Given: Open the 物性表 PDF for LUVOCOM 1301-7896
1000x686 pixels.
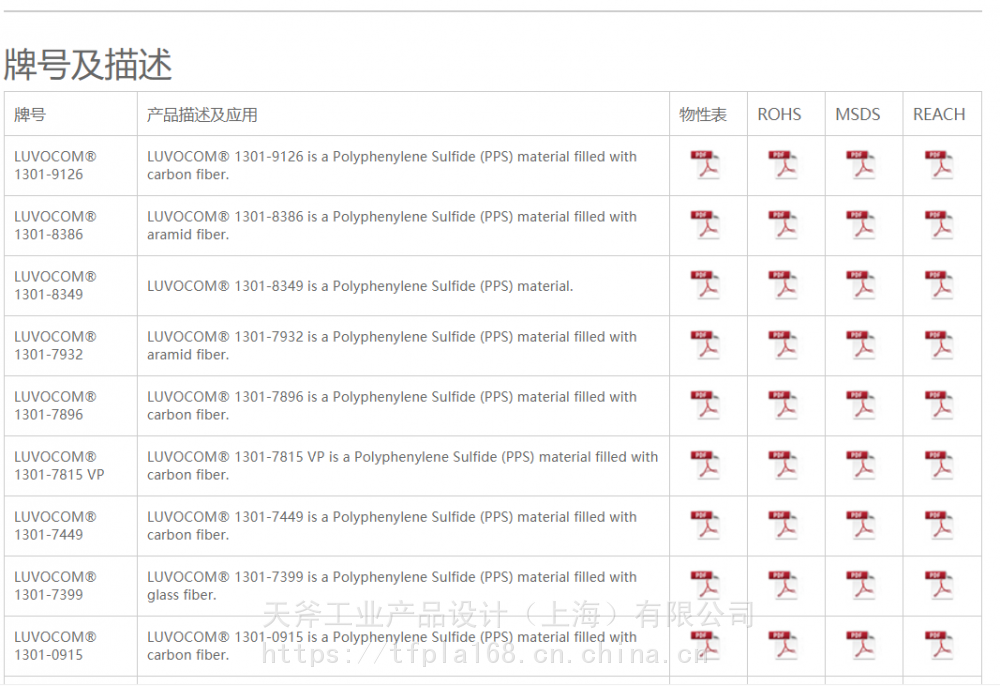Looking at the screenshot, I should (x=705, y=405).
